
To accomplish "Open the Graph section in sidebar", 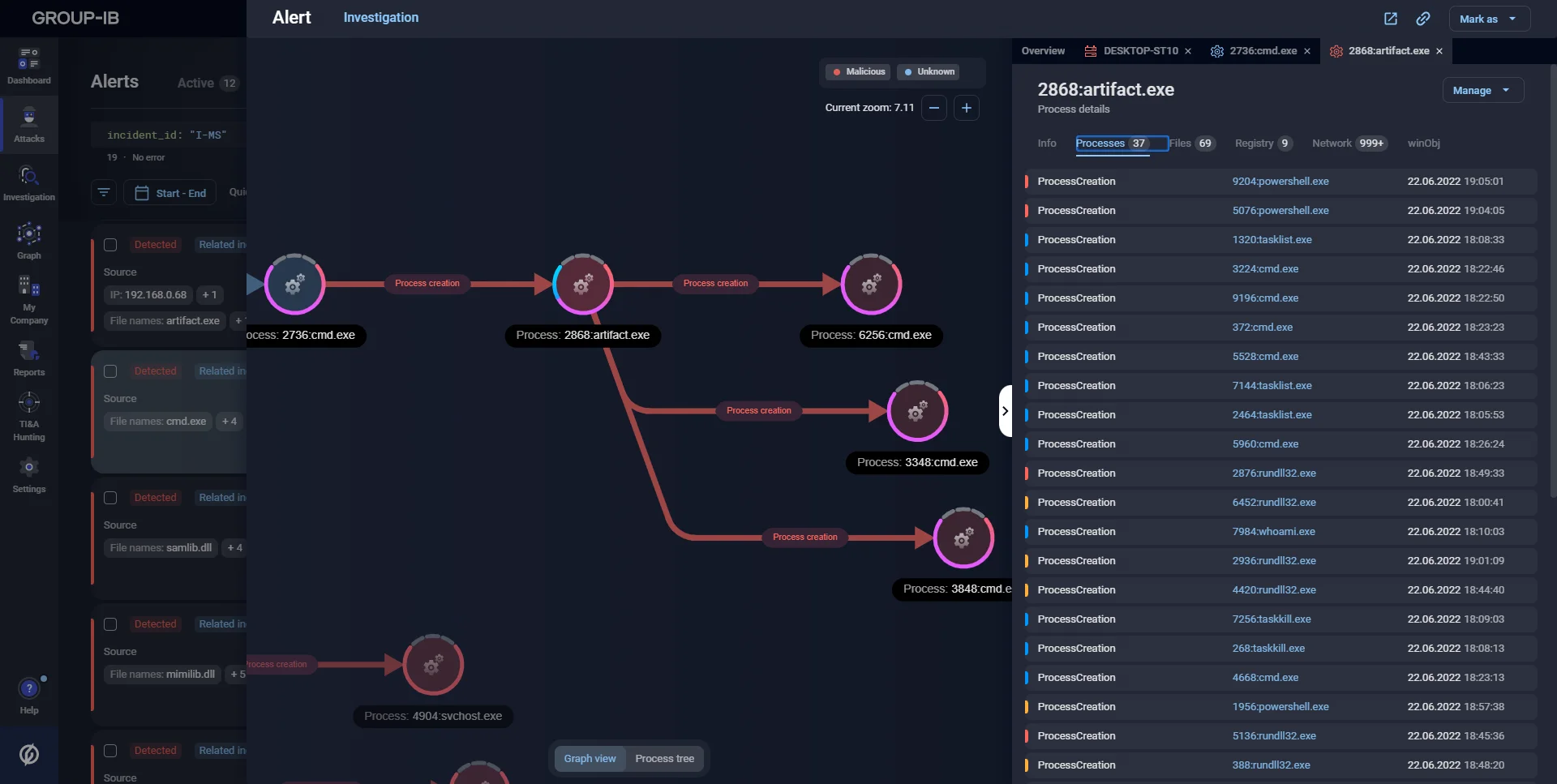I will [x=29, y=242].
